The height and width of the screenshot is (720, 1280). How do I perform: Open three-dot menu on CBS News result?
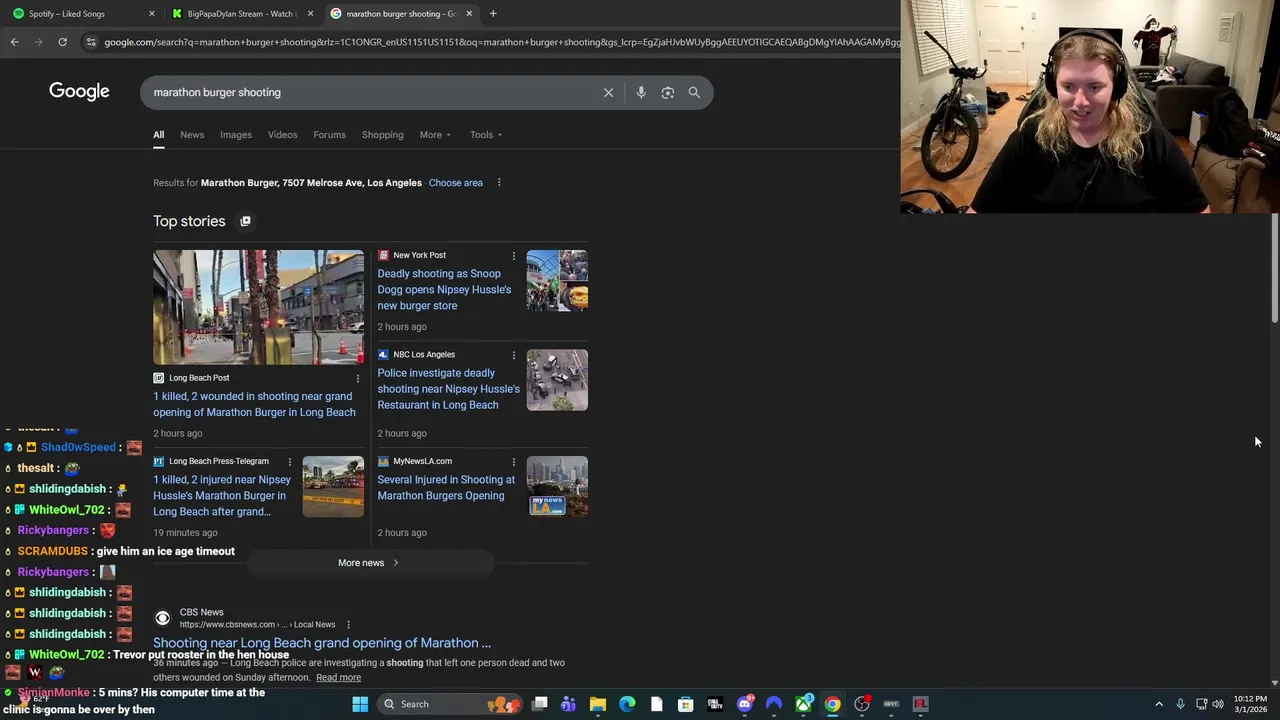(348, 625)
